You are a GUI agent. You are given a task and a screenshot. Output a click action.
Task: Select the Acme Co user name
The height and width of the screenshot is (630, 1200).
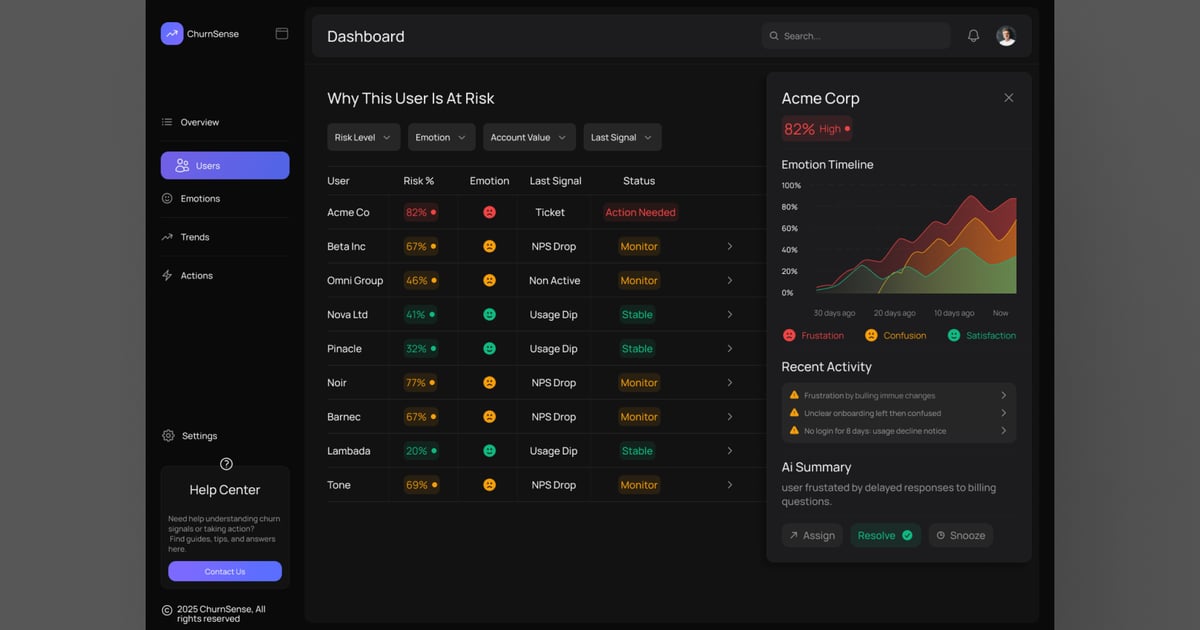(x=348, y=212)
